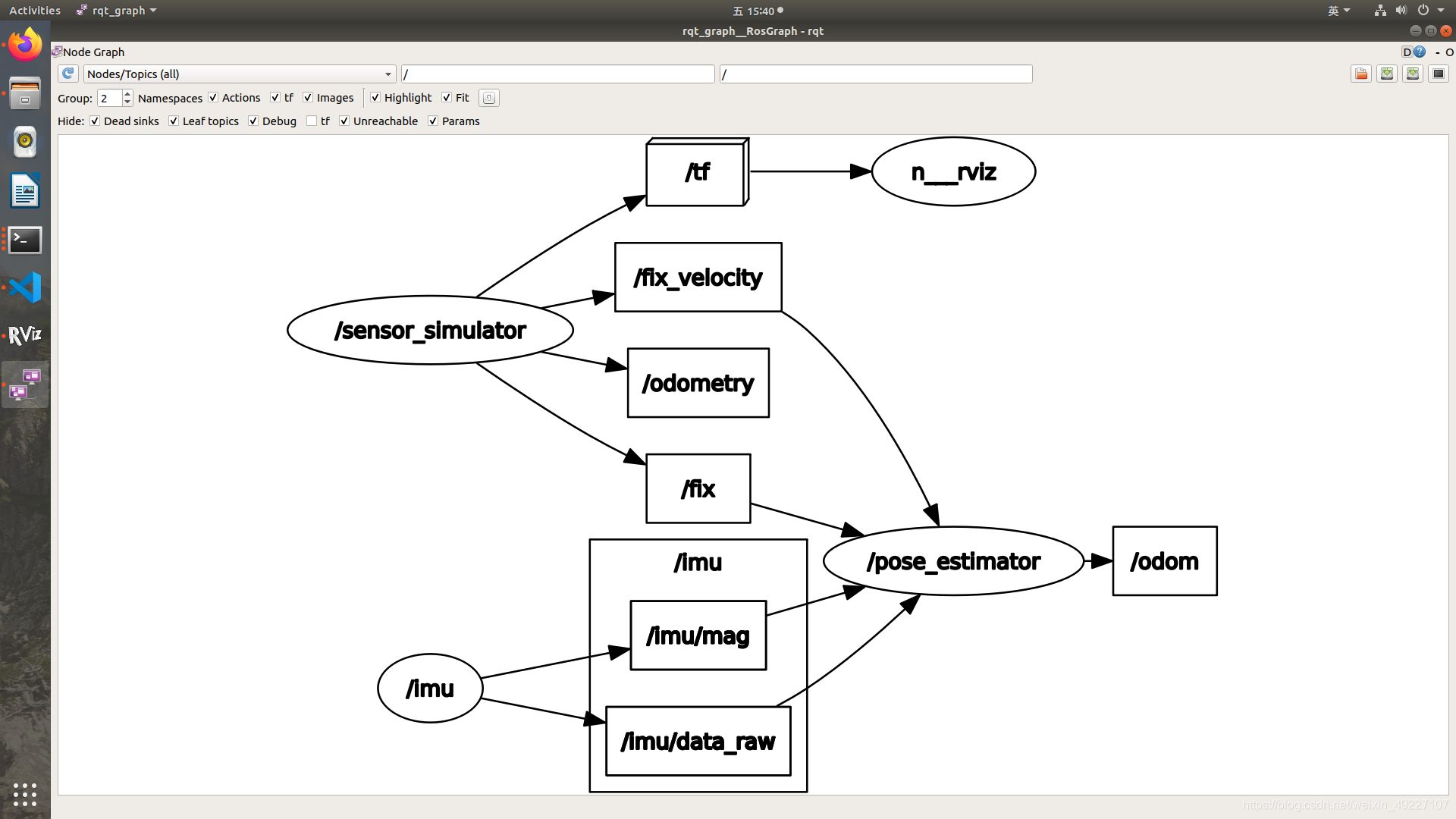1456x819 pixels.
Task: Open the rqt_graph application menu
Action: 118,11
